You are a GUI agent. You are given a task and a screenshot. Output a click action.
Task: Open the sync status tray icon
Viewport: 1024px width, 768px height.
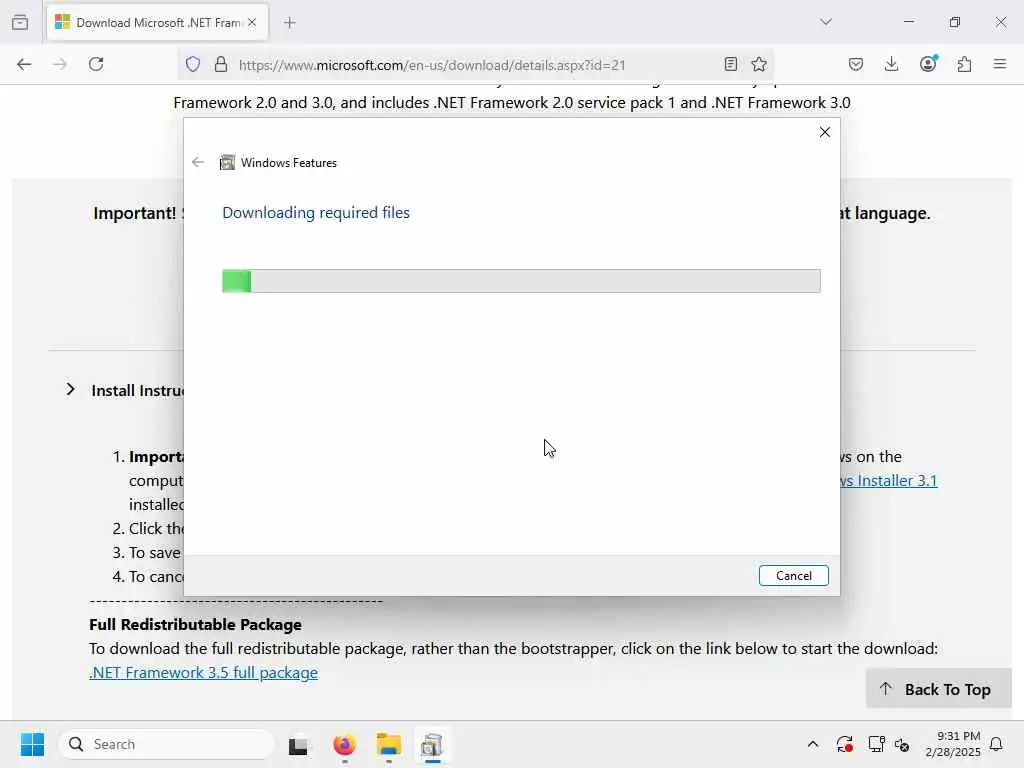[844, 744]
